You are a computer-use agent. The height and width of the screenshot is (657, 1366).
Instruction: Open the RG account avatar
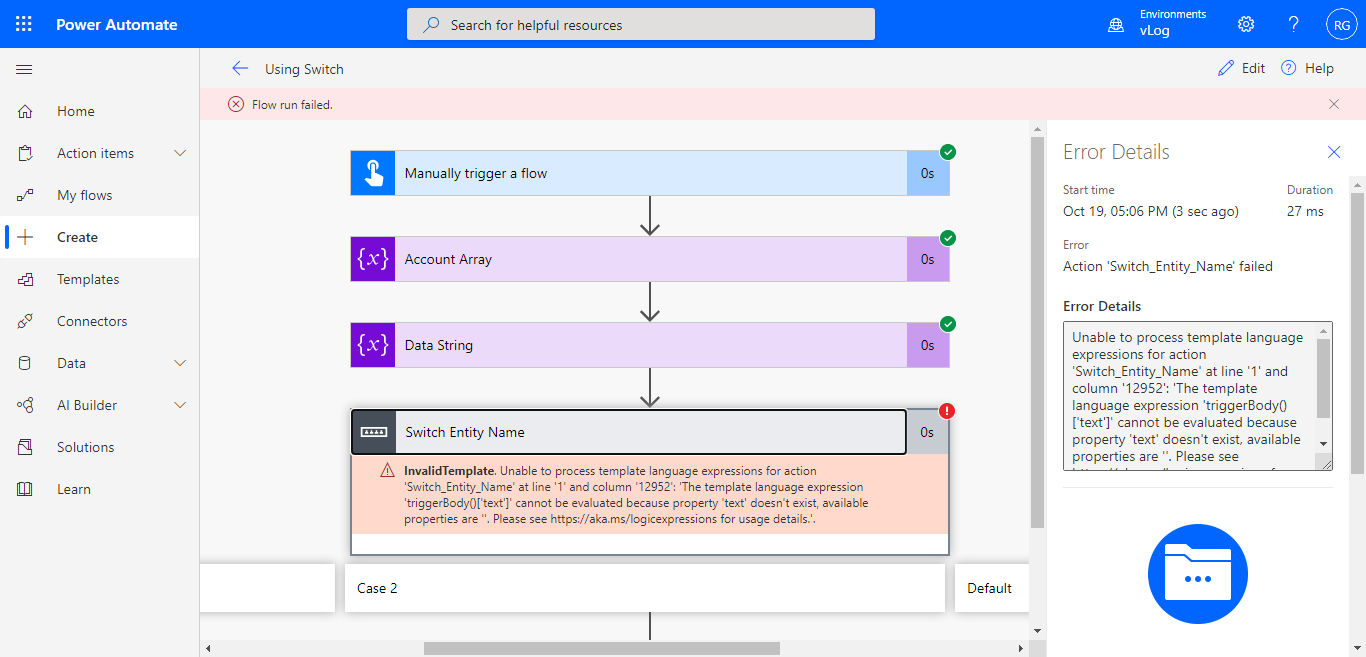click(1341, 24)
